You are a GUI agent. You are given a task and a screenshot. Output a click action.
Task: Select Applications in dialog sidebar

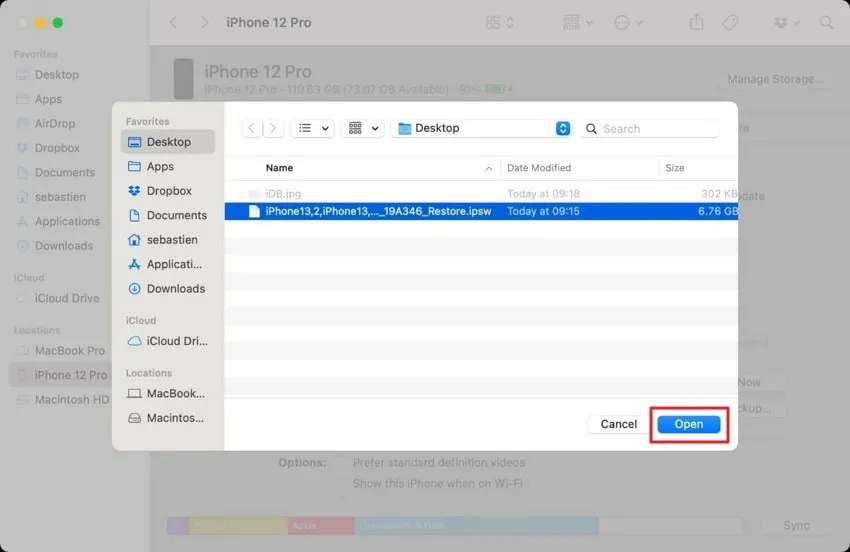168,264
